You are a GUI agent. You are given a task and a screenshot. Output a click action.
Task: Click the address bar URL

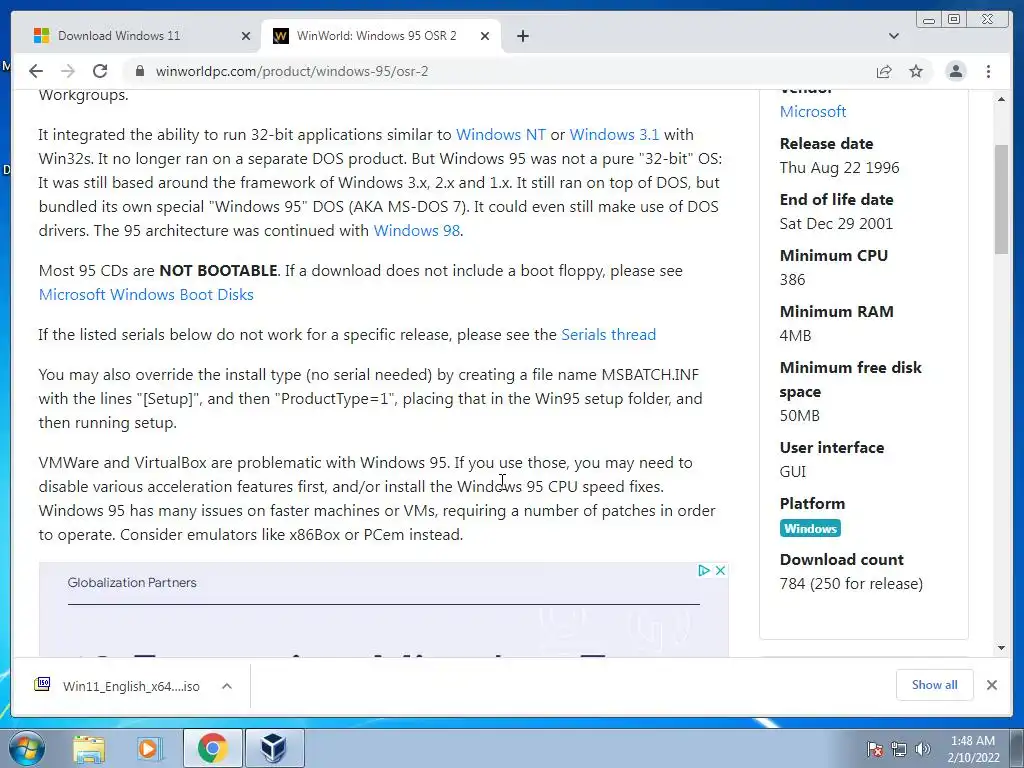pyautogui.click(x=292, y=71)
